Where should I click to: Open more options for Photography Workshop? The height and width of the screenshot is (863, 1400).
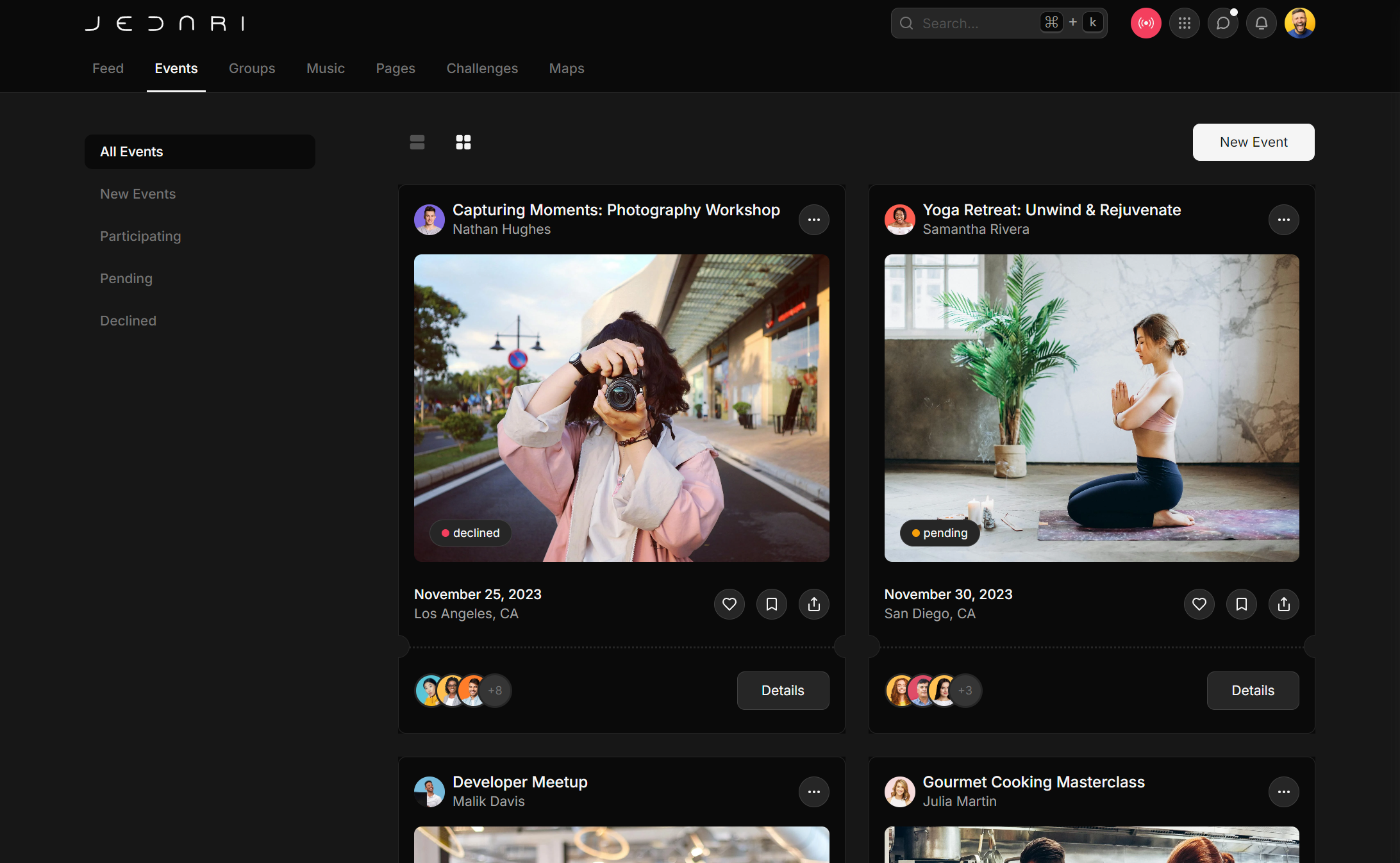814,220
